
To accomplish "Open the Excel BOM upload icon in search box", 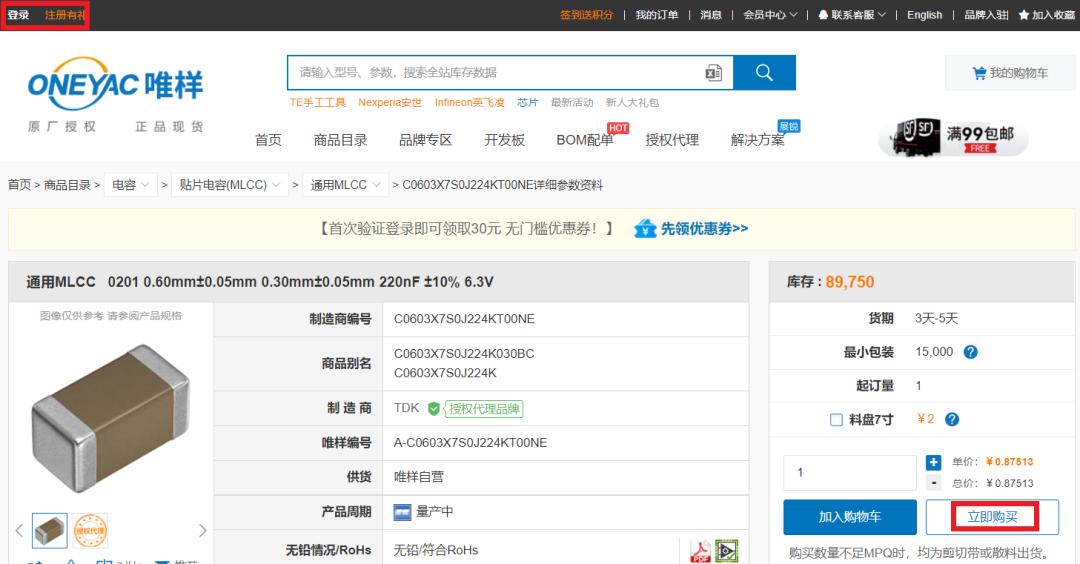I will 714,72.
